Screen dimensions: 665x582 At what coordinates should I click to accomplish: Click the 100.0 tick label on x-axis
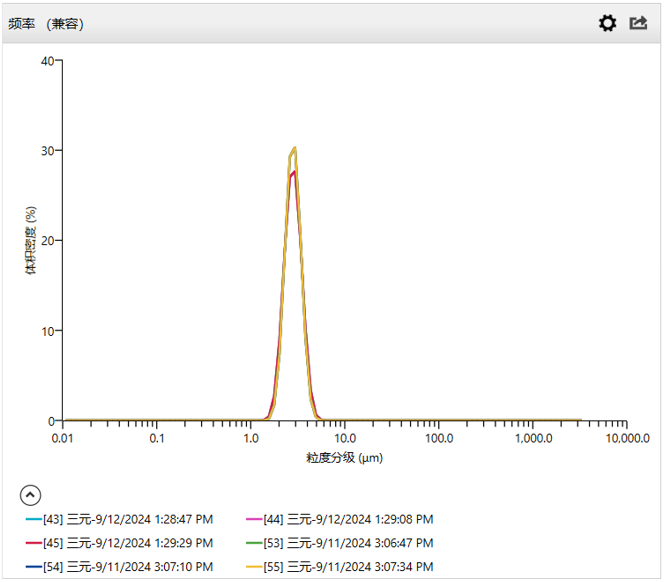(x=438, y=438)
